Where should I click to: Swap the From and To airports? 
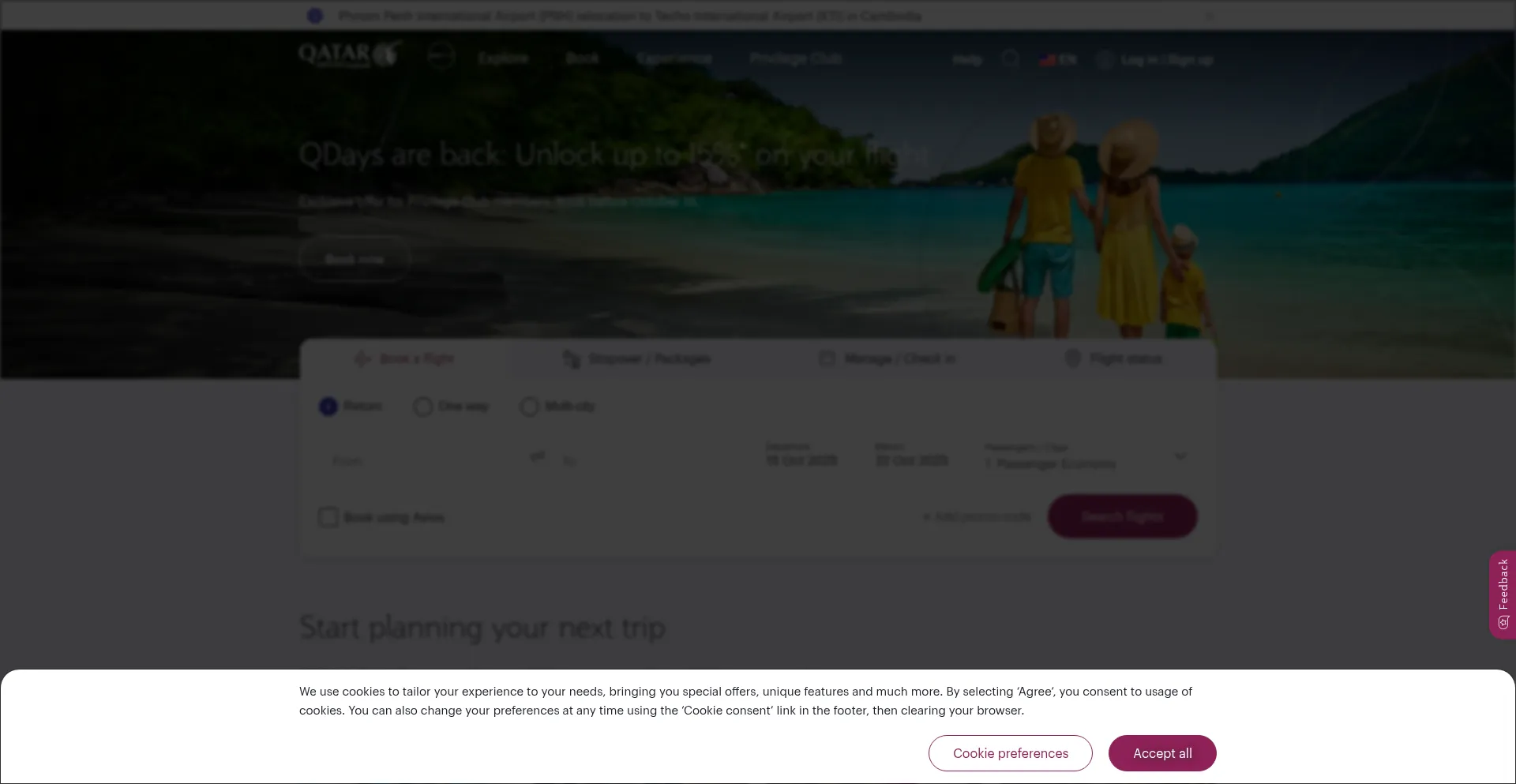tap(538, 456)
